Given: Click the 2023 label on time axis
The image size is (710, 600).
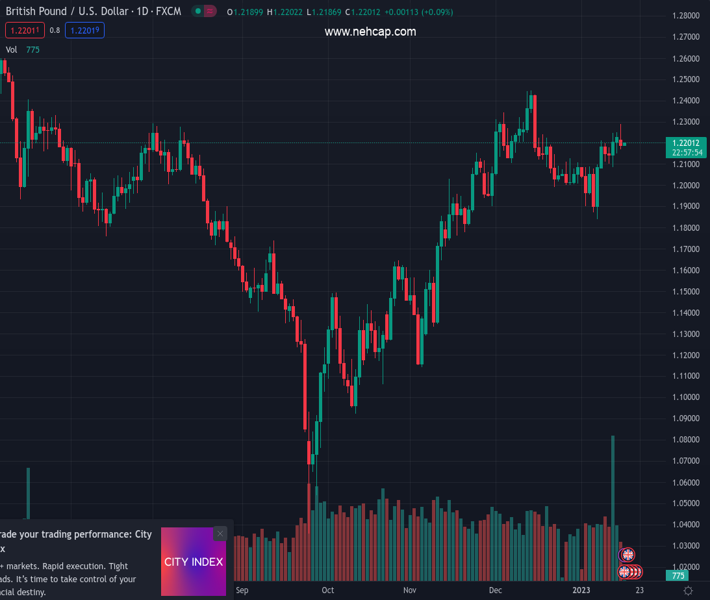Looking at the screenshot, I should pos(583,591).
